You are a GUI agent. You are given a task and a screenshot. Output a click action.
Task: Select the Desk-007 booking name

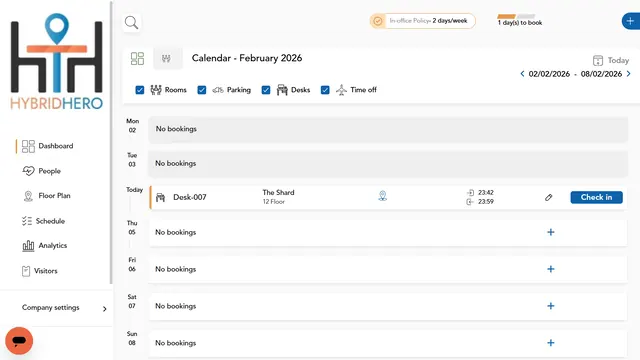[190, 198]
